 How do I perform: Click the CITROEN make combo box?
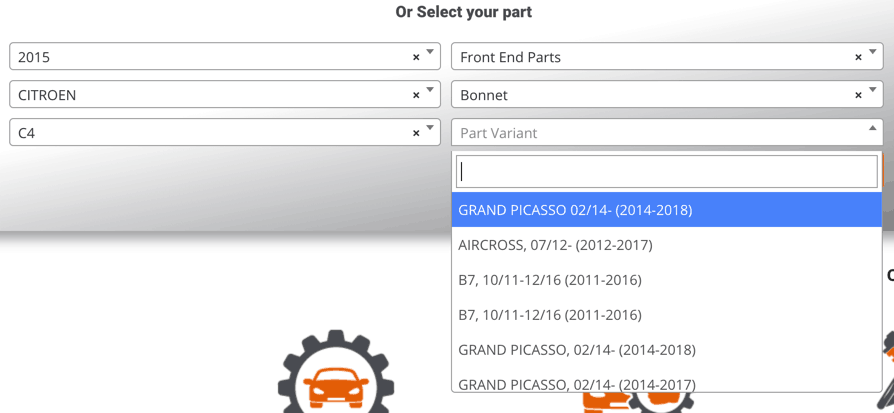(x=225, y=94)
